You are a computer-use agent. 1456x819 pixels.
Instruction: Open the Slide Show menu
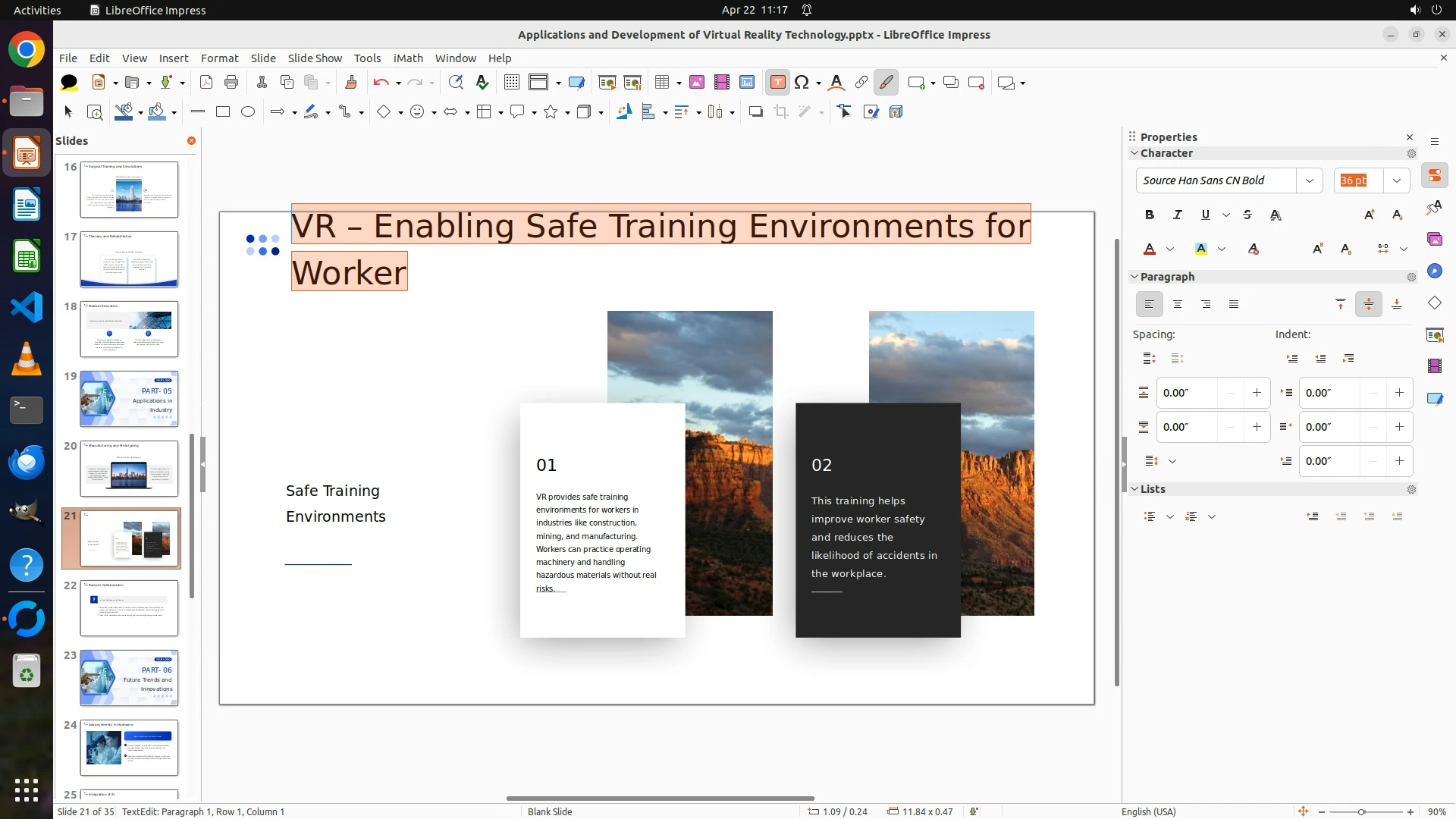[x=315, y=58]
